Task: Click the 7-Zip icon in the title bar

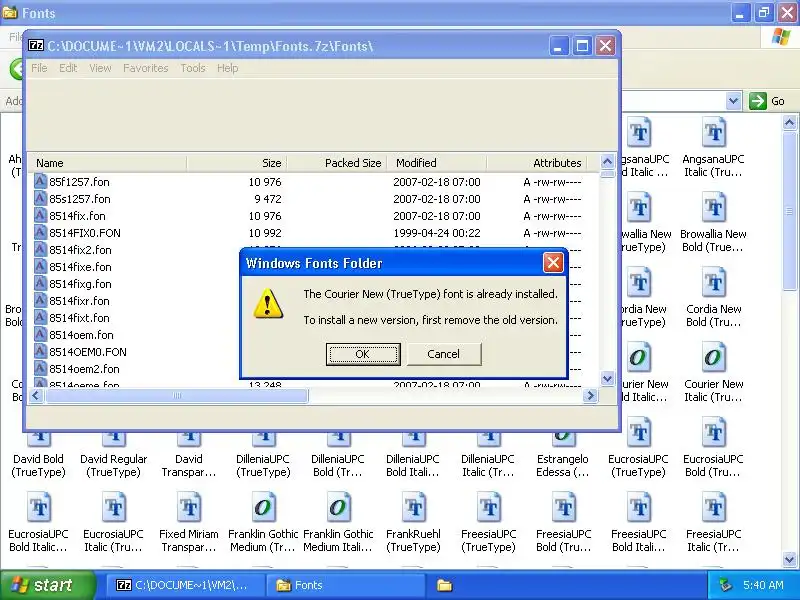Action: 36,45
